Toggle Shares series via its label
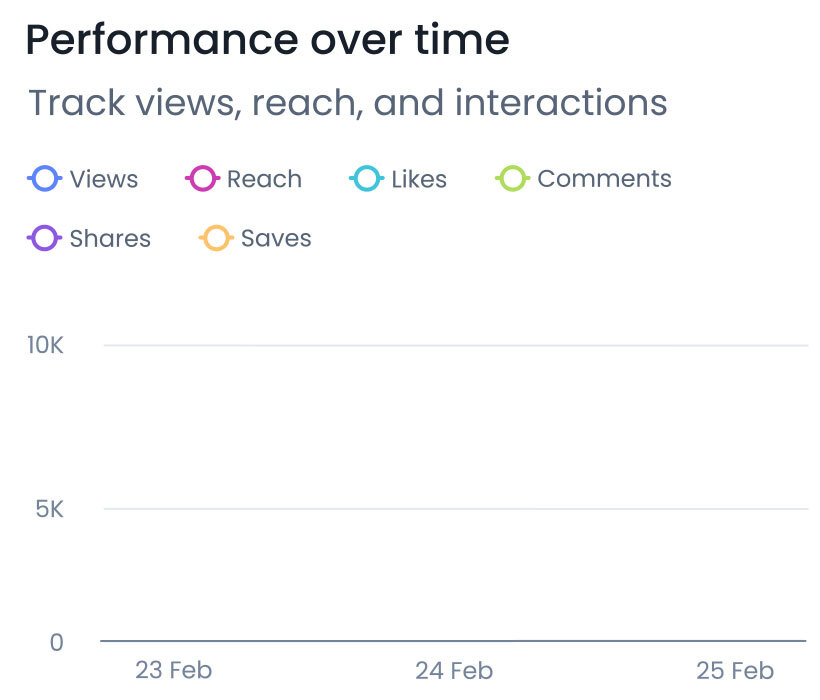The image size is (820, 700). coord(110,238)
